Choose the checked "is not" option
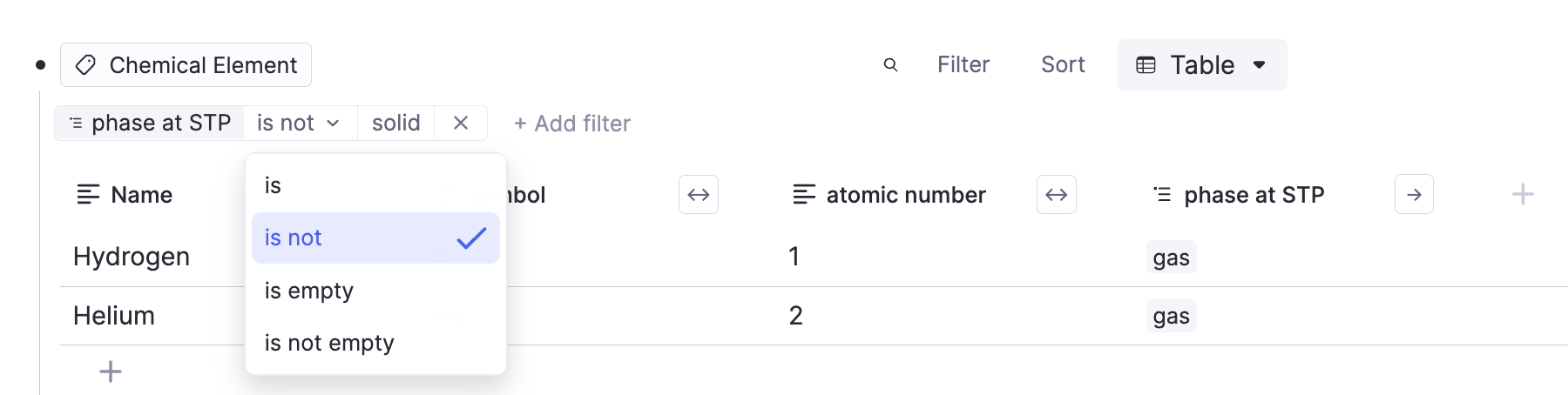This screenshot has width=1568, height=395. [x=375, y=238]
